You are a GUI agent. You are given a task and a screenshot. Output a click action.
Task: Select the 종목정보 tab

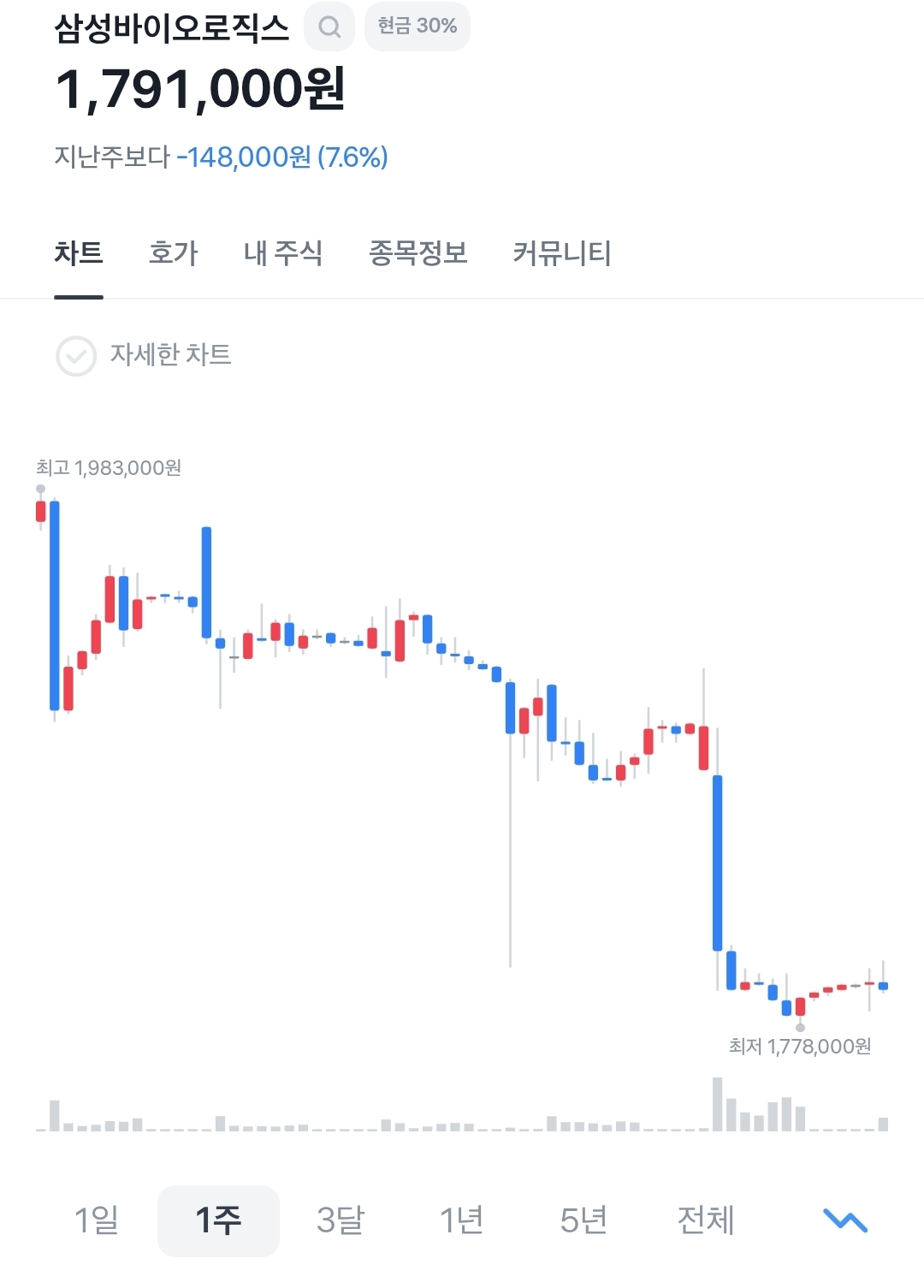(x=418, y=253)
